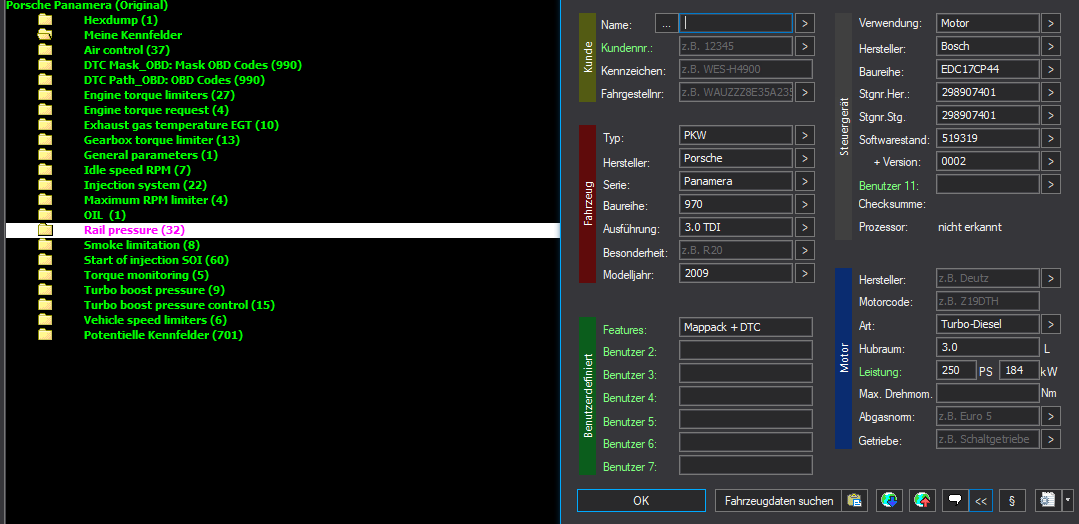Click the Benutzer 11 input field
The image size is (1079, 524).
(987, 184)
